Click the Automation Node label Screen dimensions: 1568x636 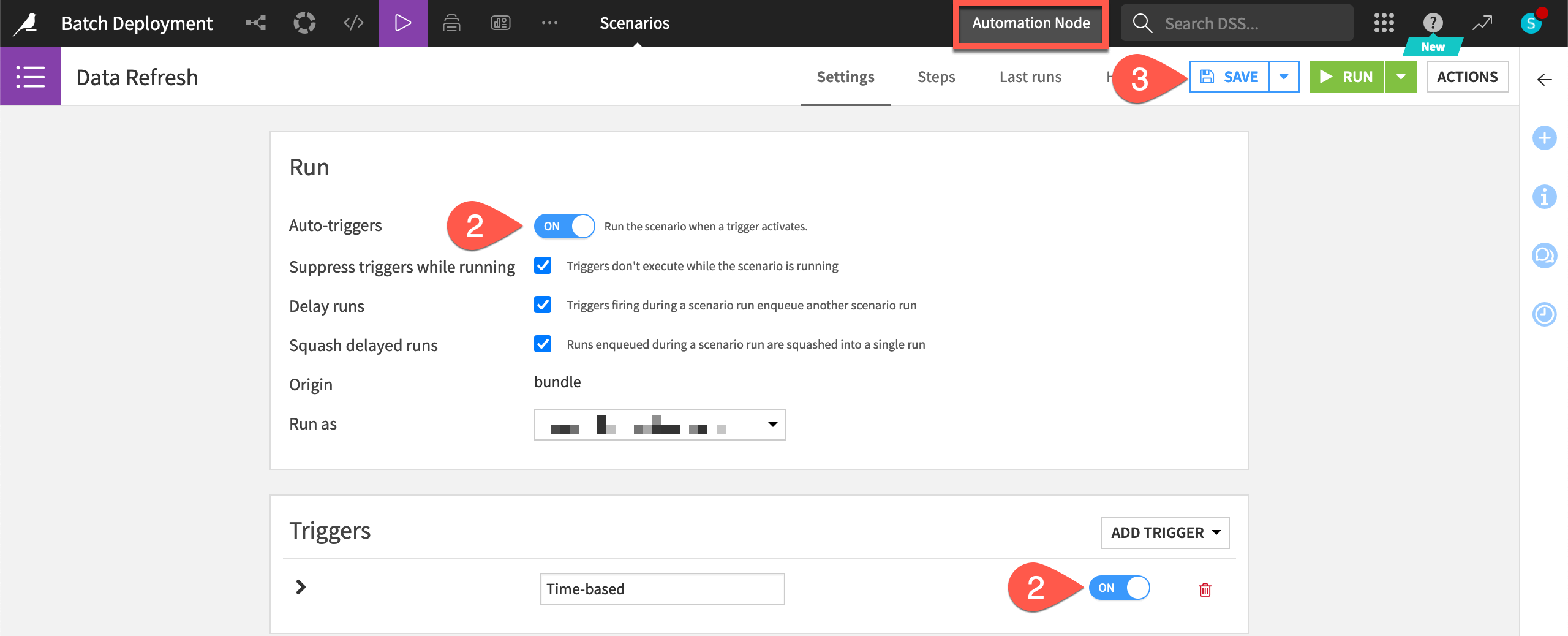click(x=1031, y=23)
